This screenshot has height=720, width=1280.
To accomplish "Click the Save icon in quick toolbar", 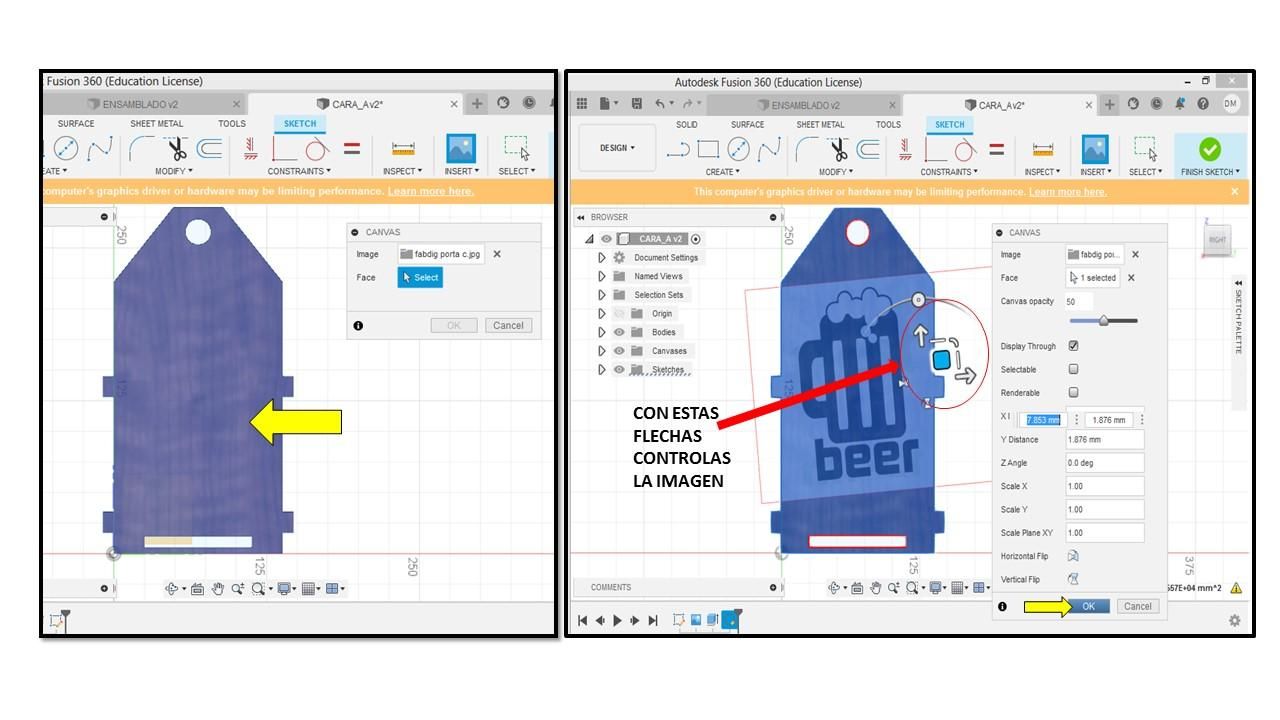I will pos(636,104).
